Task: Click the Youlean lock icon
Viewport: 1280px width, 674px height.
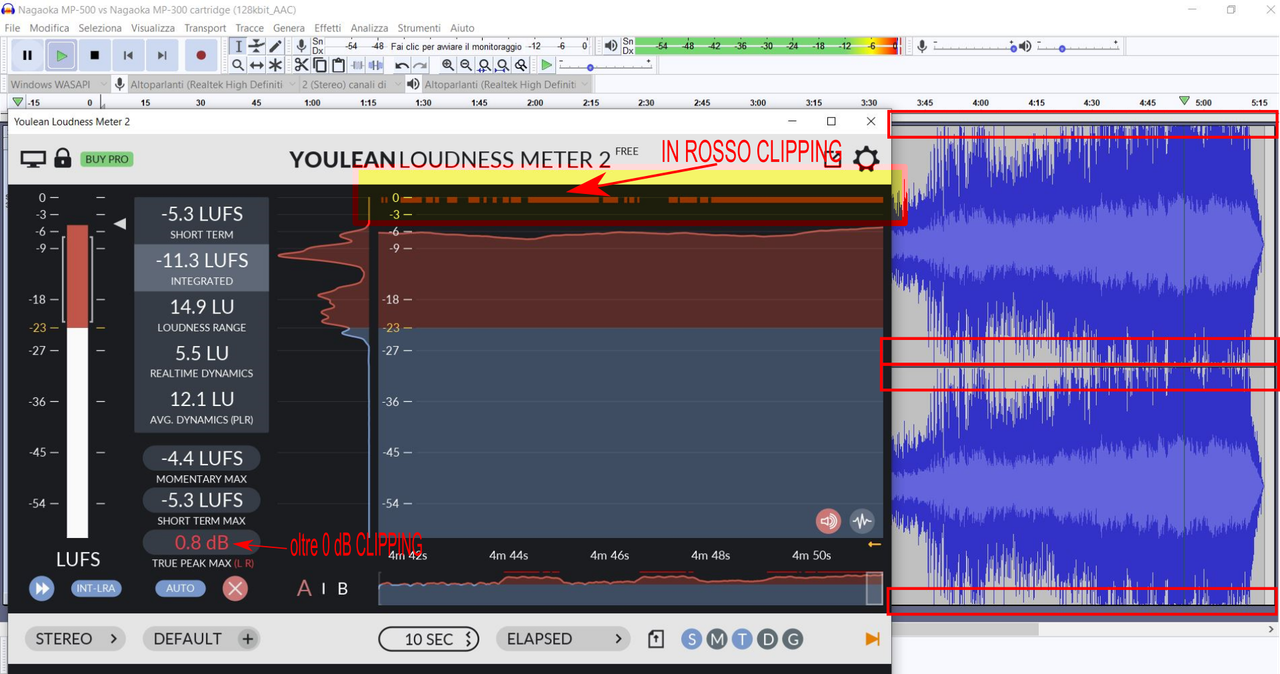Action: coord(63,158)
